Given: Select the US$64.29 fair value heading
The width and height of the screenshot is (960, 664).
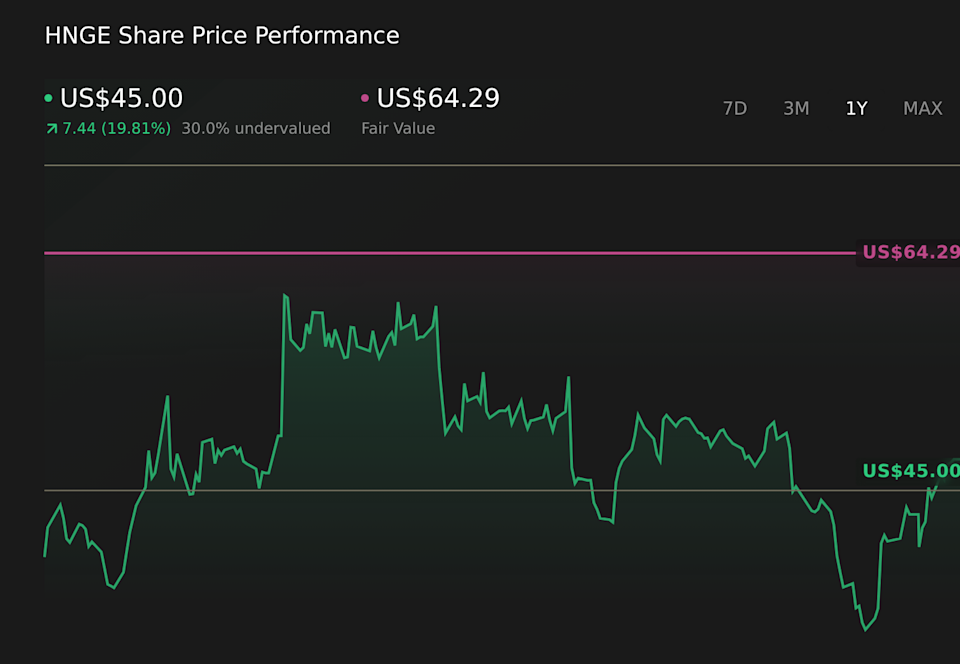Looking at the screenshot, I should click(437, 98).
